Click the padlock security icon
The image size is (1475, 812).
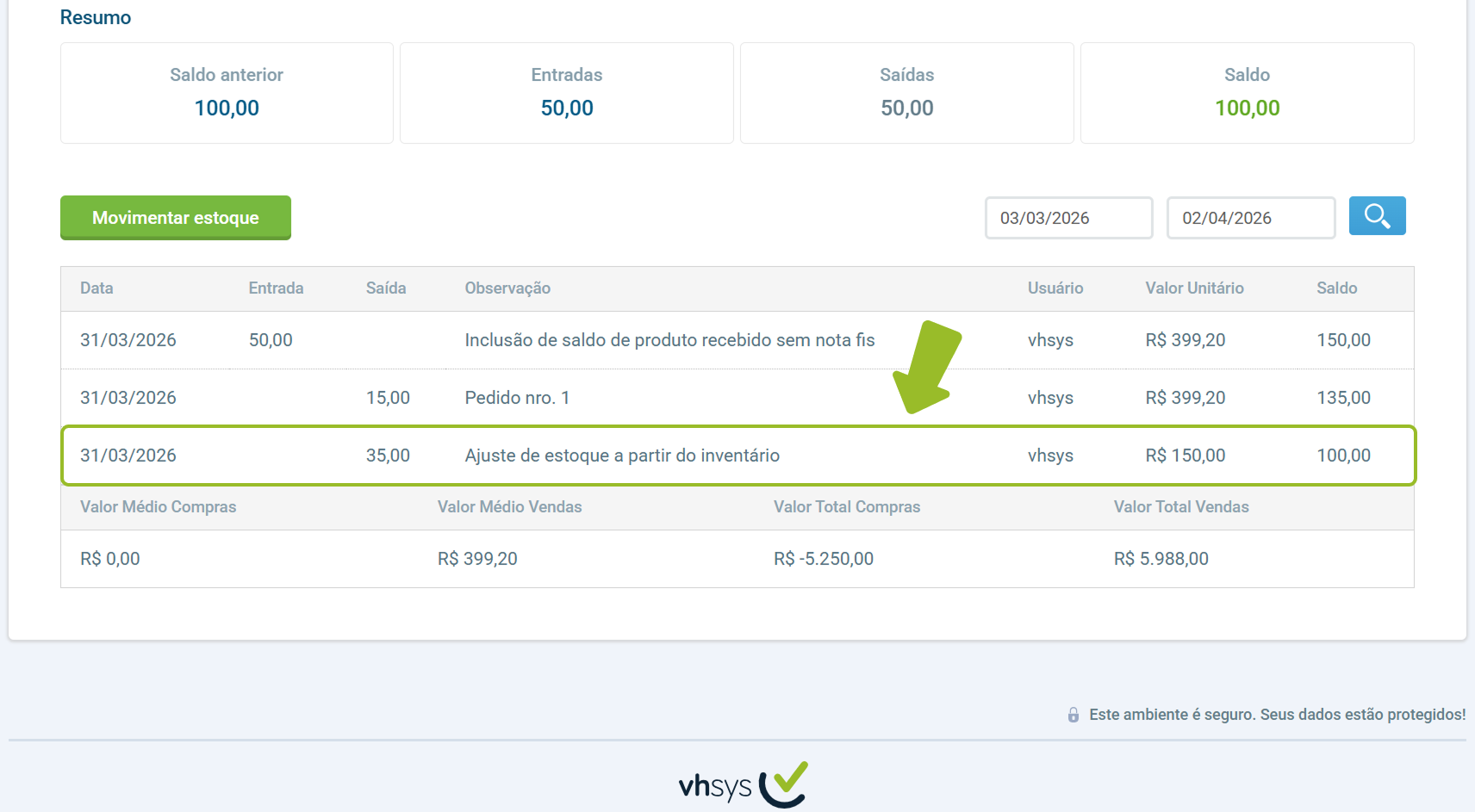(x=1074, y=715)
